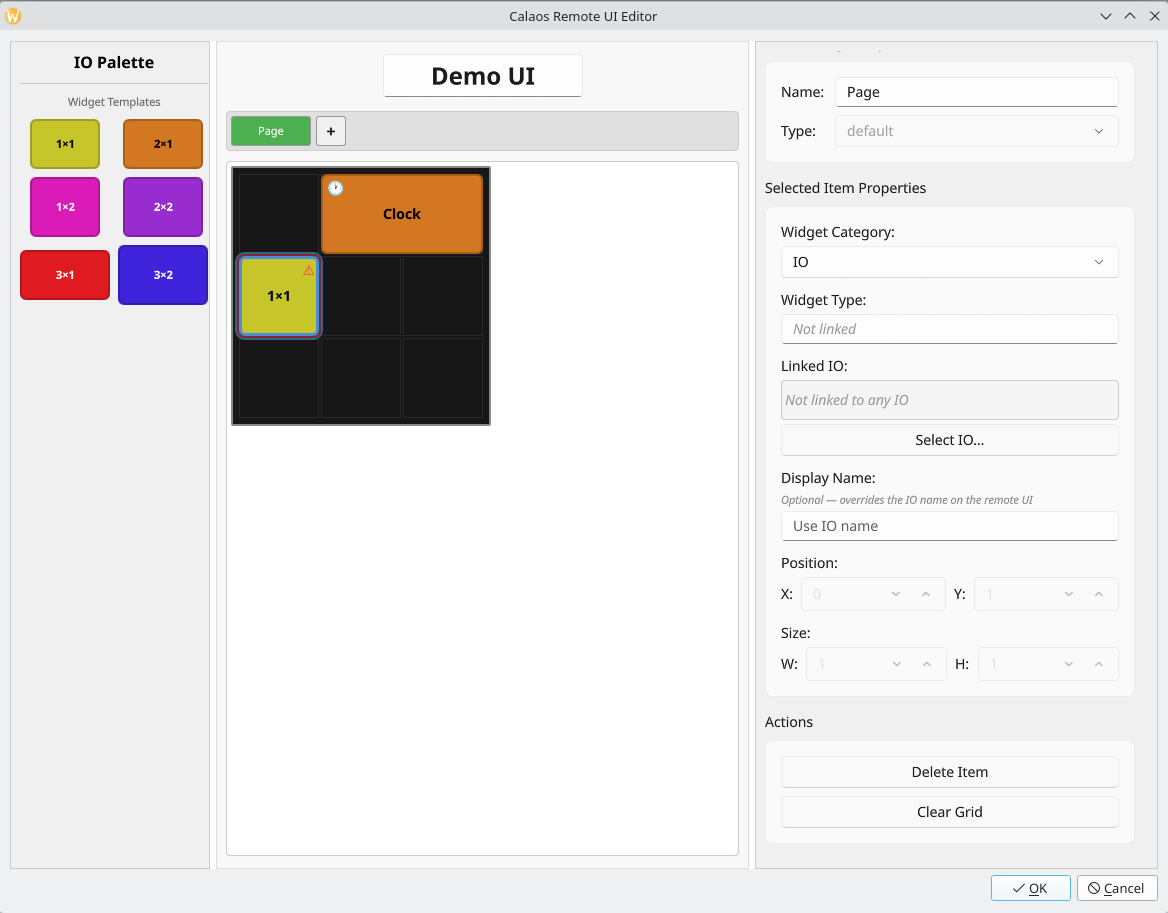The height and width of the screenshot is (913, 1168).
Task: Select the 3×2 blue widget template
Action: 162,274
